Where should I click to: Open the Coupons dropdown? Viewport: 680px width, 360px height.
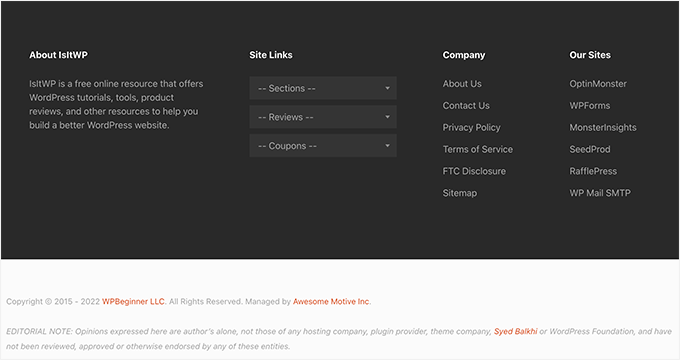coord(323,146)
